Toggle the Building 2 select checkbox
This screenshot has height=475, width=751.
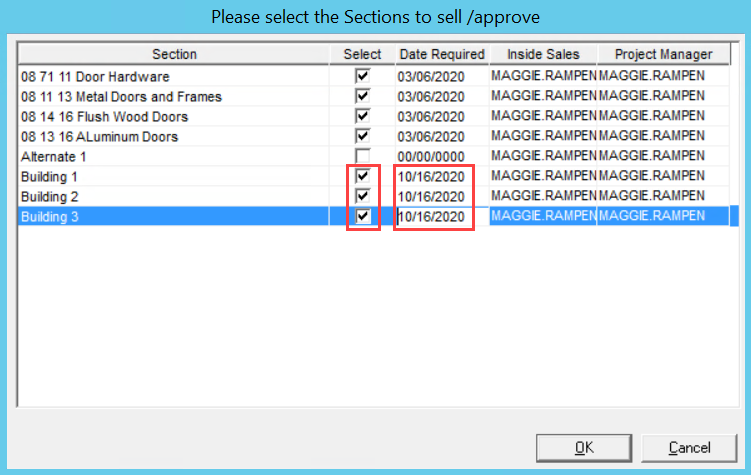[x=363, y=196]
